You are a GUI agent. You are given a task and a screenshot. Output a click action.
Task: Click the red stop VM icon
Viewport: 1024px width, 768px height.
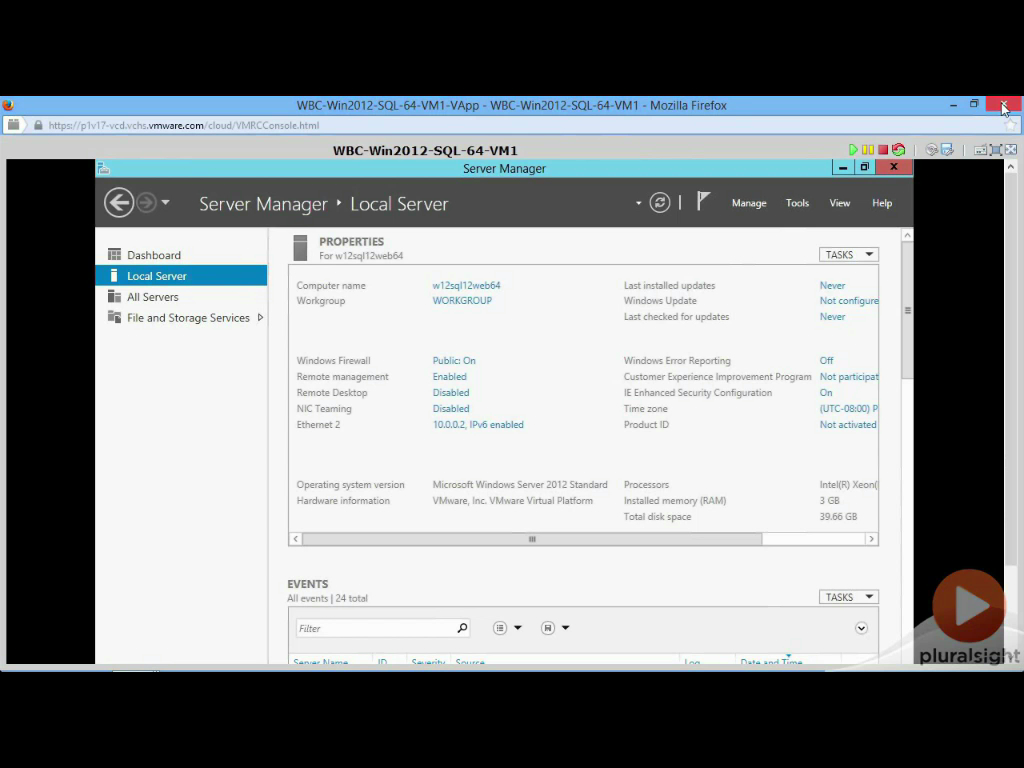point(883,150)
